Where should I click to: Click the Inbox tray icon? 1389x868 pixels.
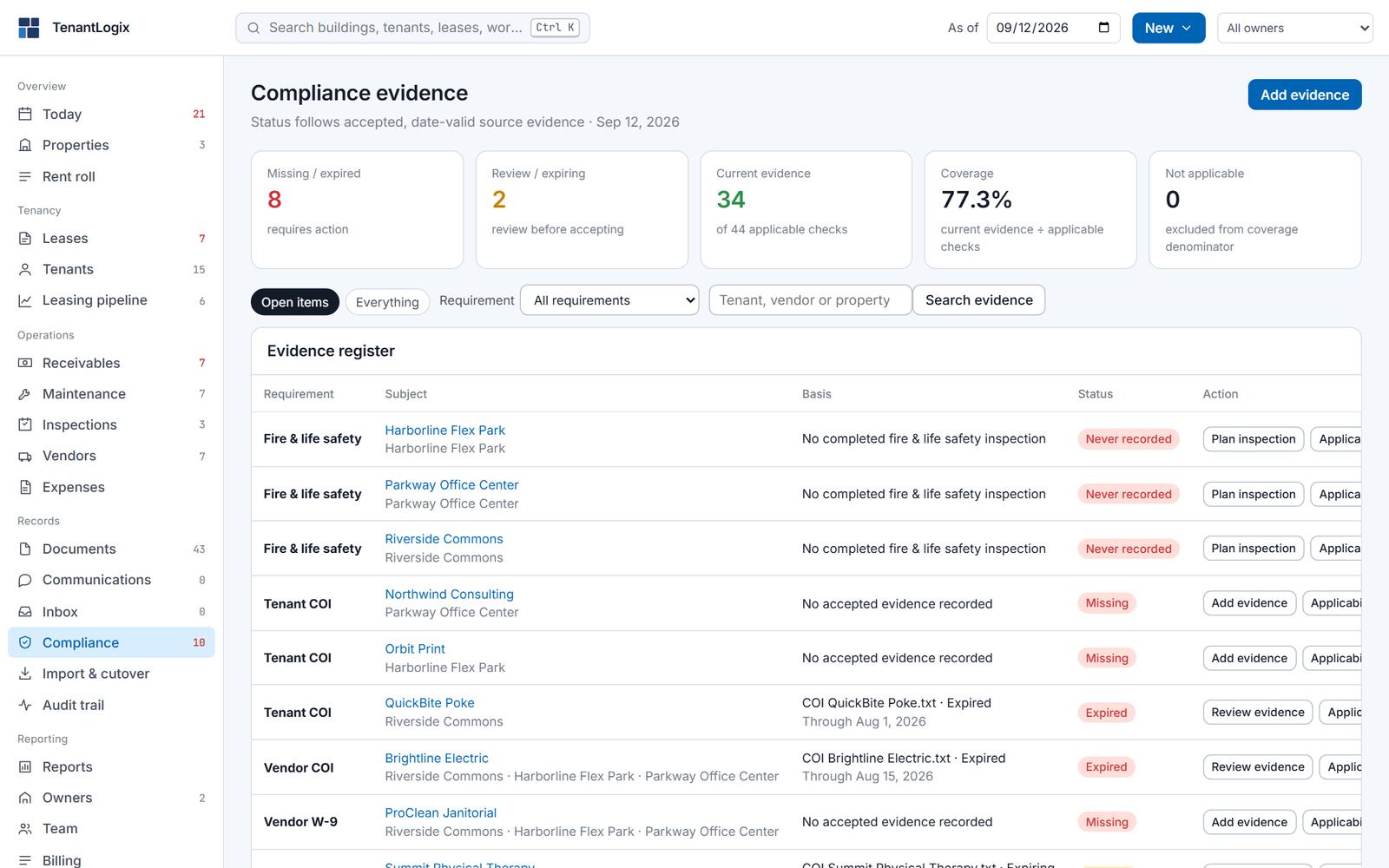point(25,611)
